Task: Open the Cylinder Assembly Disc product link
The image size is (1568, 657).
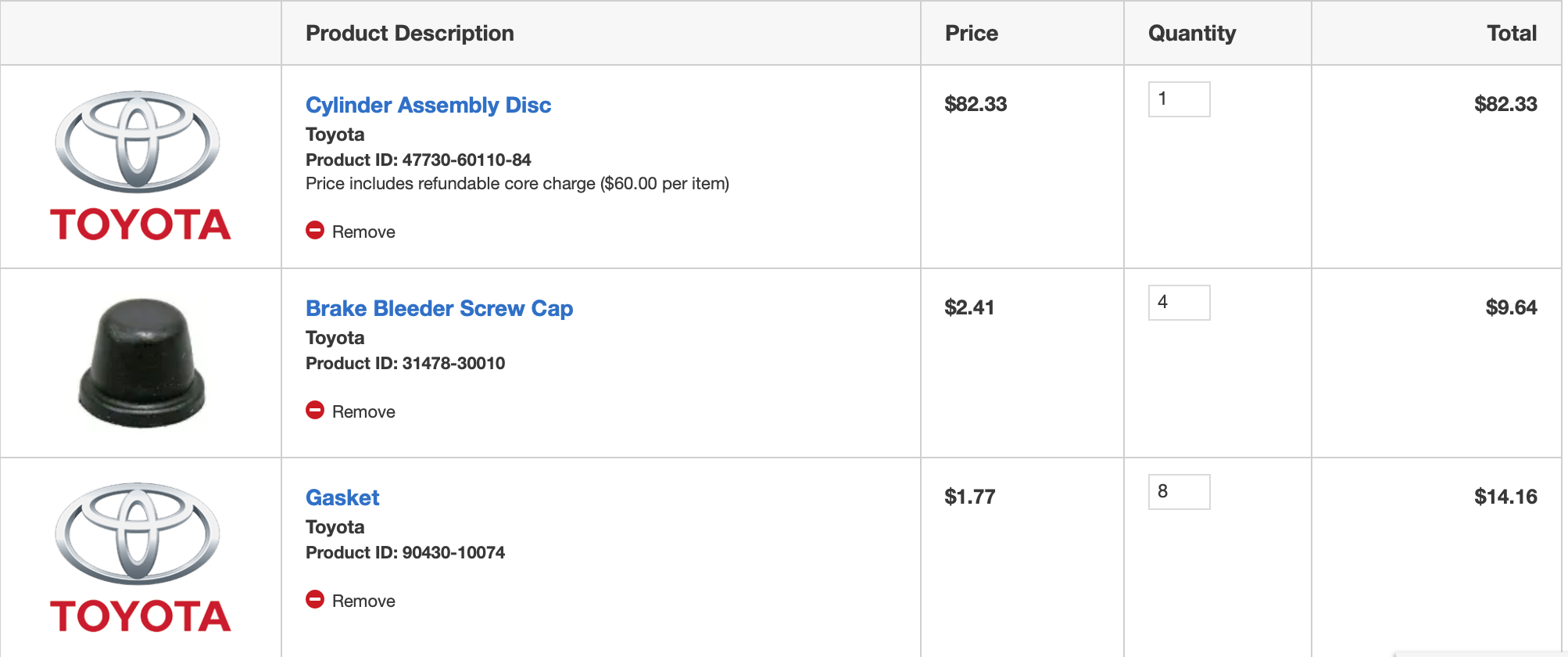Action: (x=428, y=105)
